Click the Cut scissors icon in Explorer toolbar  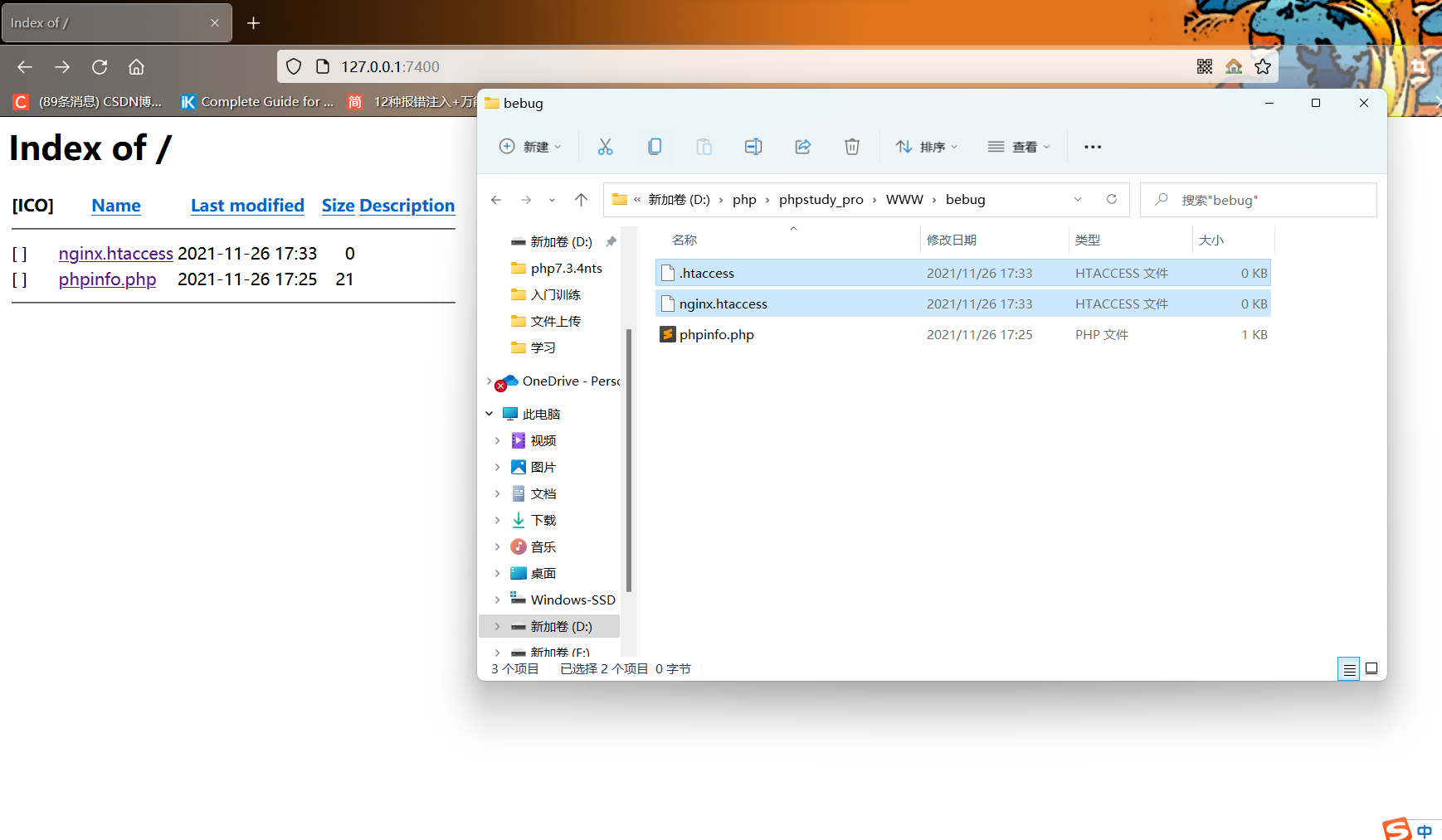(605, 147)
